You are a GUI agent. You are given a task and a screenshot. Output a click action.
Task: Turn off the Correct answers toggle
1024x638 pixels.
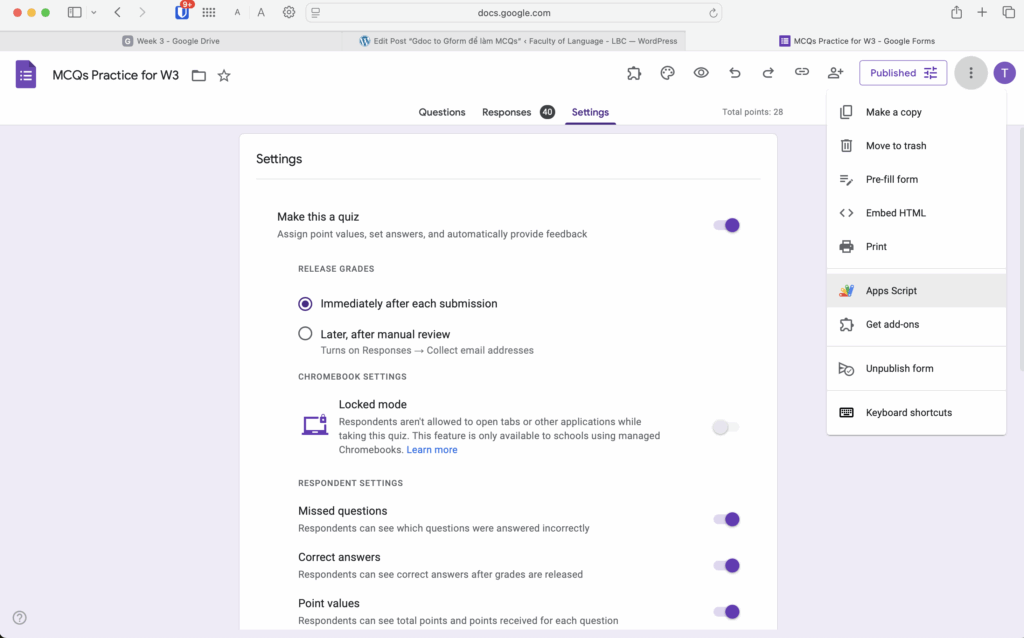pyautogui.click(x=726, y=565)
